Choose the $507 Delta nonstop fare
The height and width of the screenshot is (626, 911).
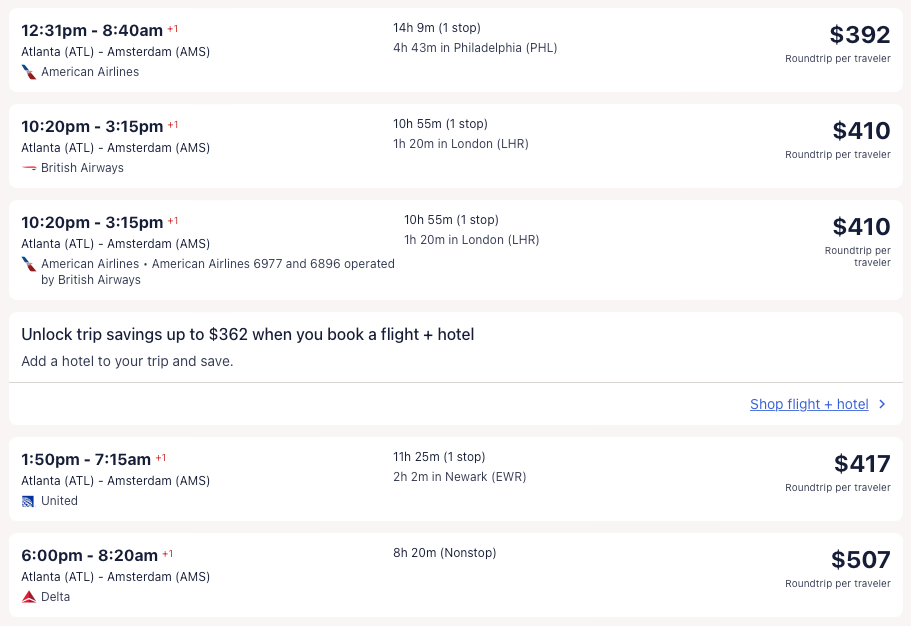[x=860, y=560]
